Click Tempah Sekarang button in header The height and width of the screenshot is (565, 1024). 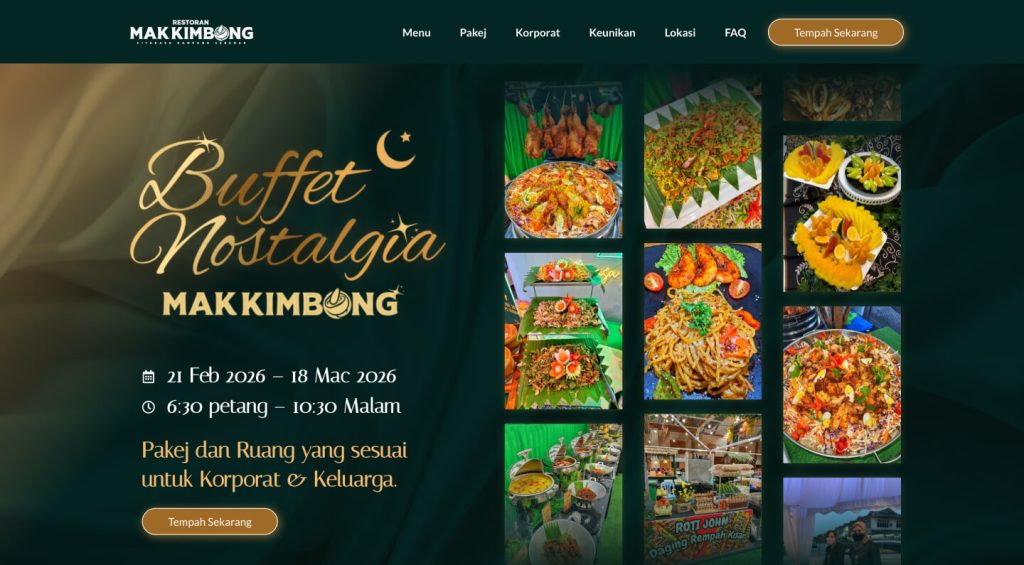tap(836, 32)
